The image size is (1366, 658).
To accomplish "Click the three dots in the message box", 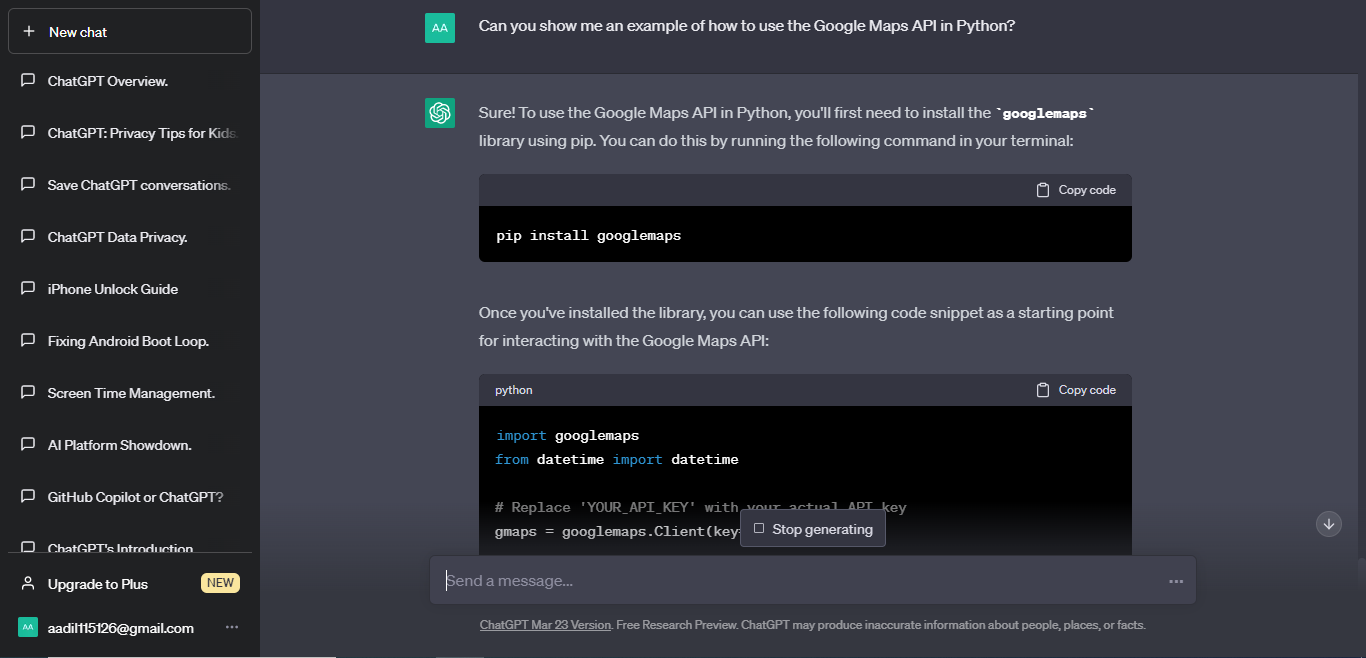I will point(1176,581).
